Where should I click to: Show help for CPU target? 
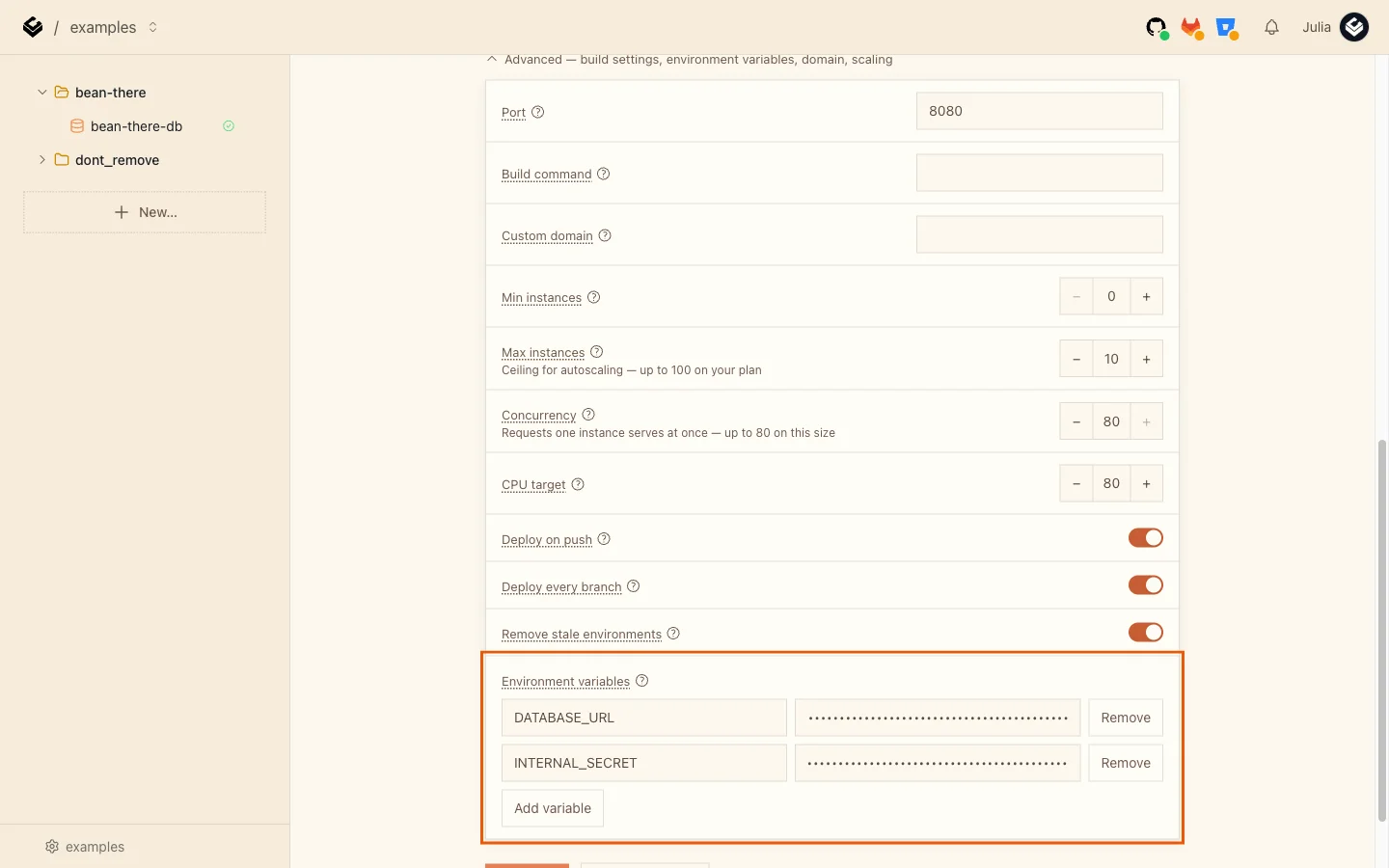coord(578,484)
